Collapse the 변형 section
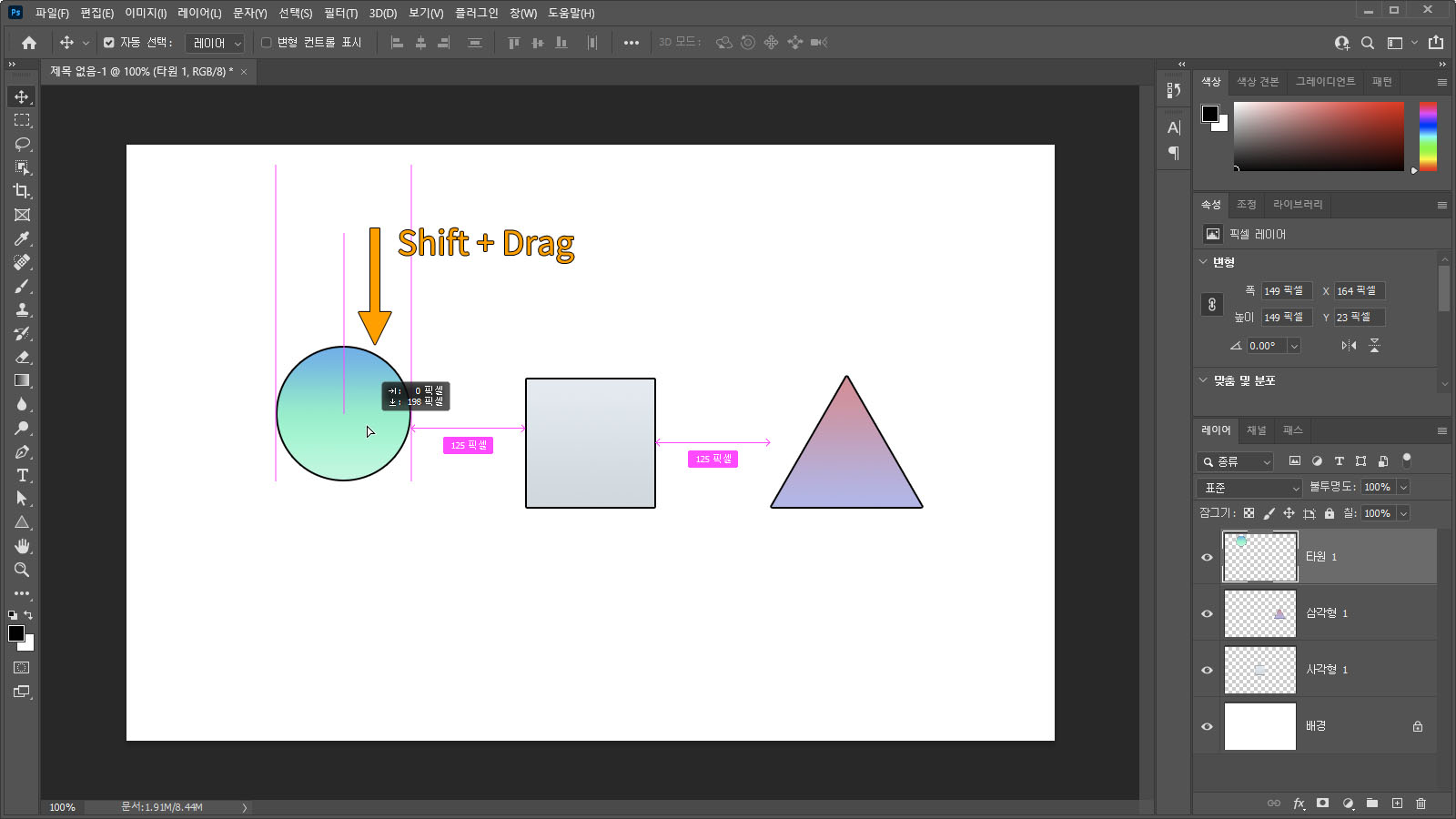The image size is (1456, 819). [1203, 262]
